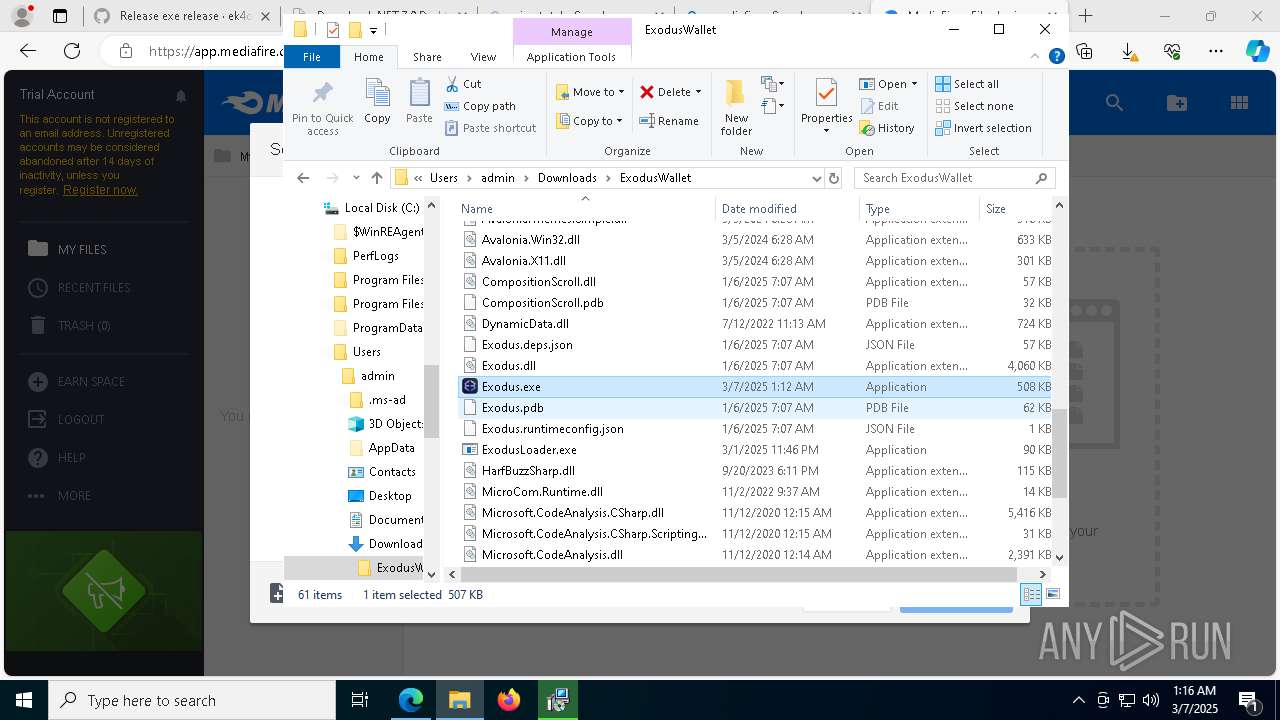The height and width of the screenshot is (720, 1280).
Task: Click the file list vertical scrollbar
Action: [x=1059, y=452]
